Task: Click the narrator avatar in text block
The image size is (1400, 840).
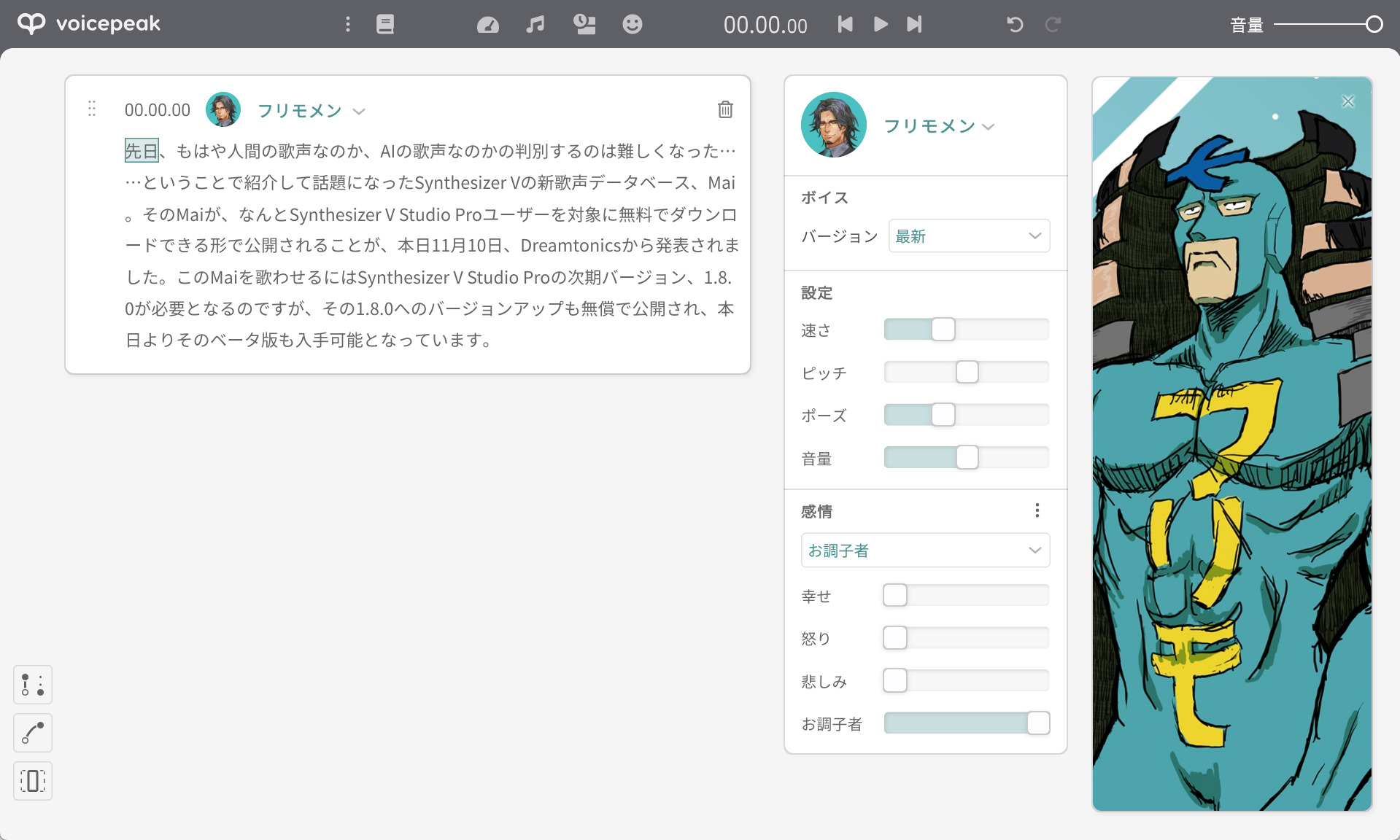Action: [x=223, y=109]
